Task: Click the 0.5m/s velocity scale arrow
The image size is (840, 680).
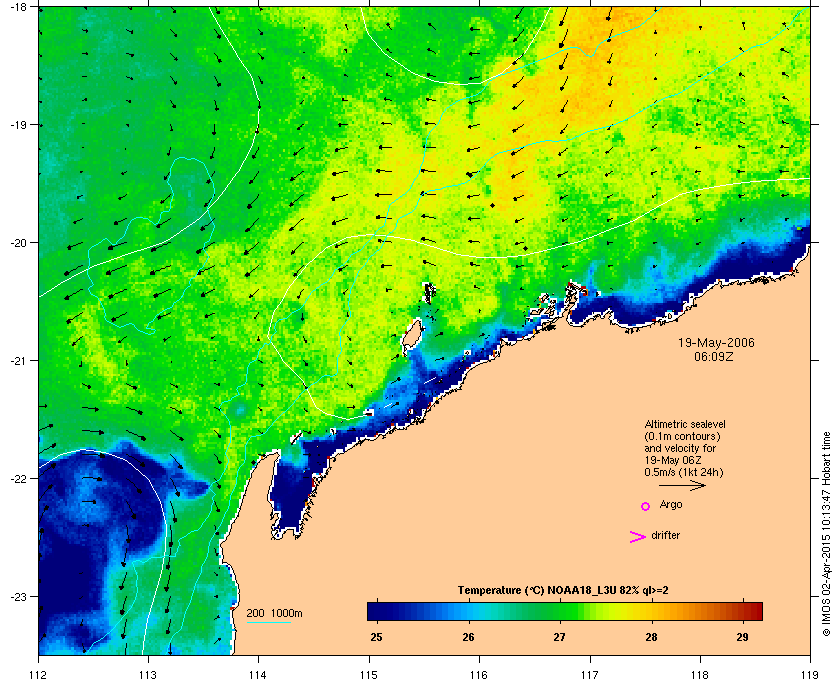Action: click(x=682, y=485)
